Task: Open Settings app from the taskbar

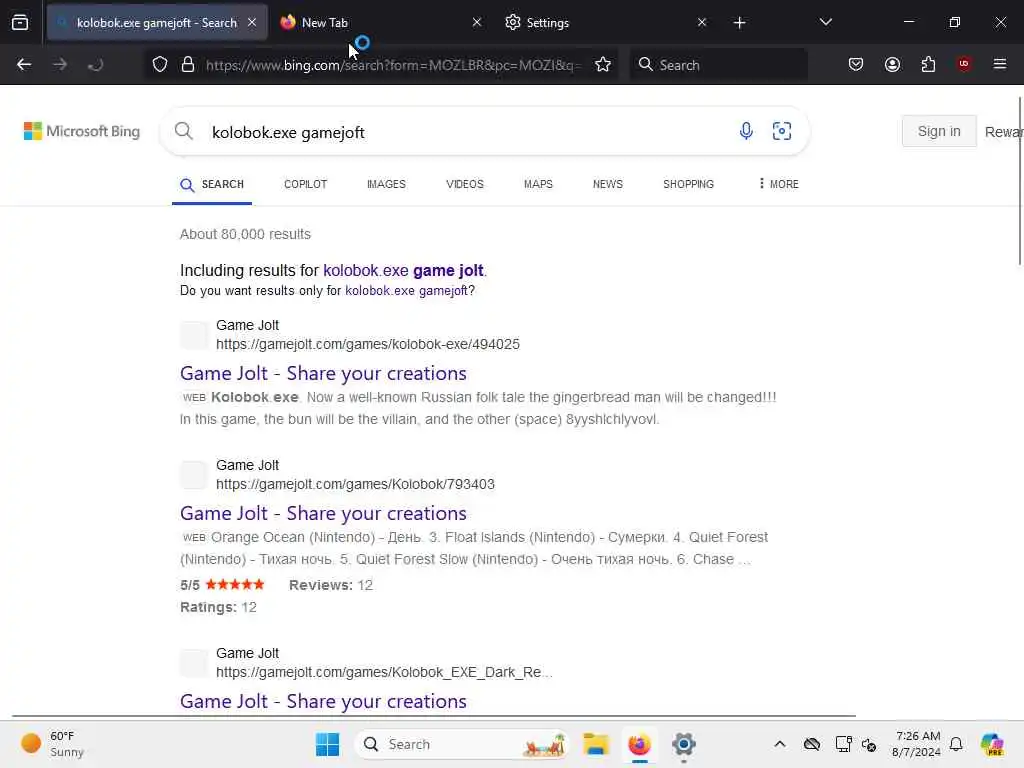Action: [683, 744]
